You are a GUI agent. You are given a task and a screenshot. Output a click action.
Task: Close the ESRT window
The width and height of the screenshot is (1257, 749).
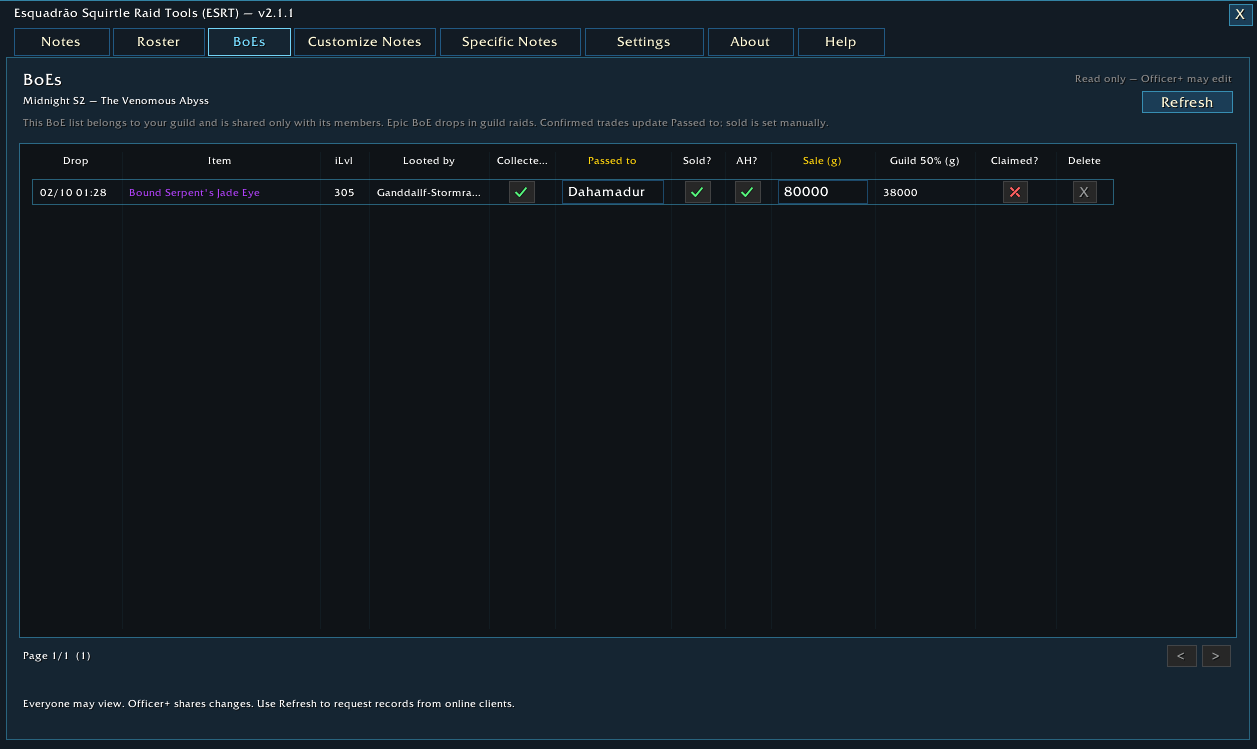click(1240, 14)
